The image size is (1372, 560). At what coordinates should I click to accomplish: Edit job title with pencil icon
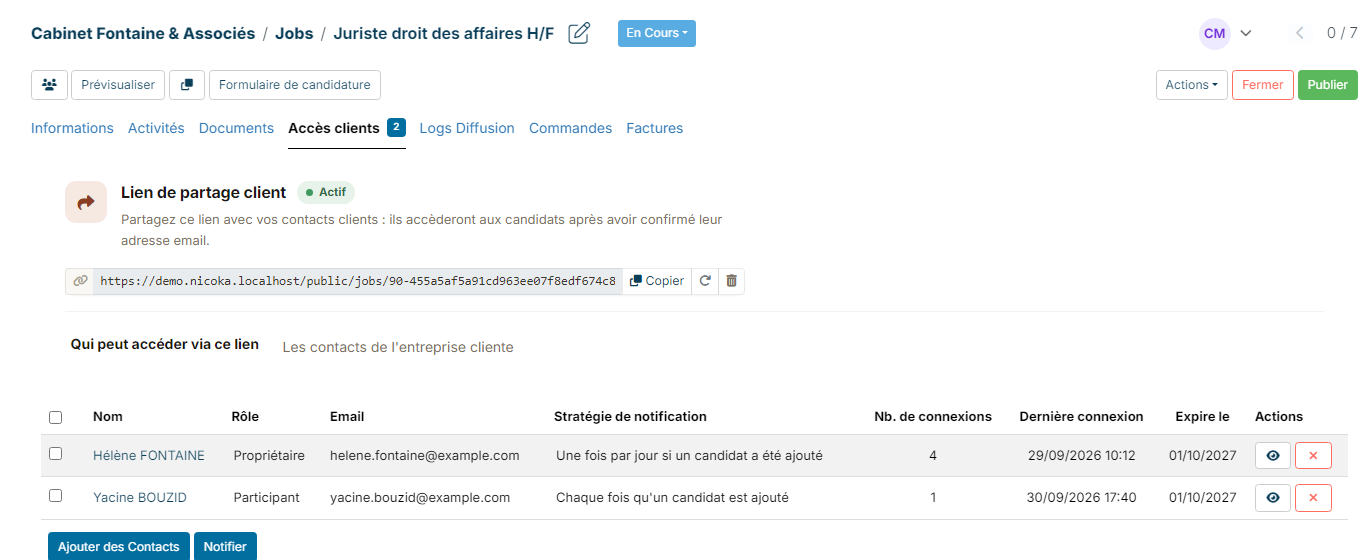coord(579,33)
